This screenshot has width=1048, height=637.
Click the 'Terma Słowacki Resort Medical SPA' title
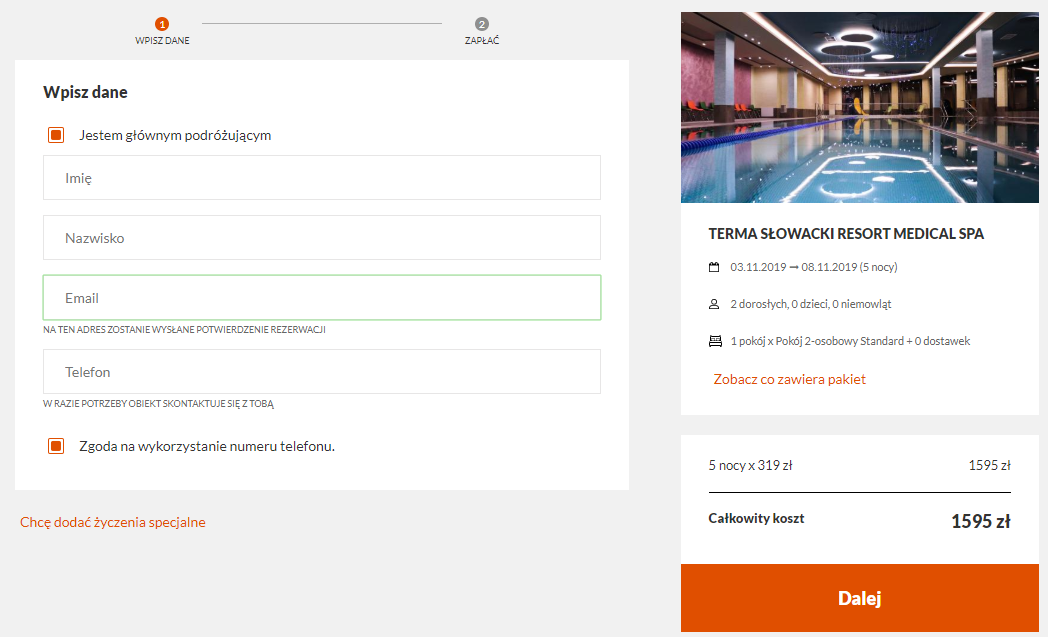point(846,234)
